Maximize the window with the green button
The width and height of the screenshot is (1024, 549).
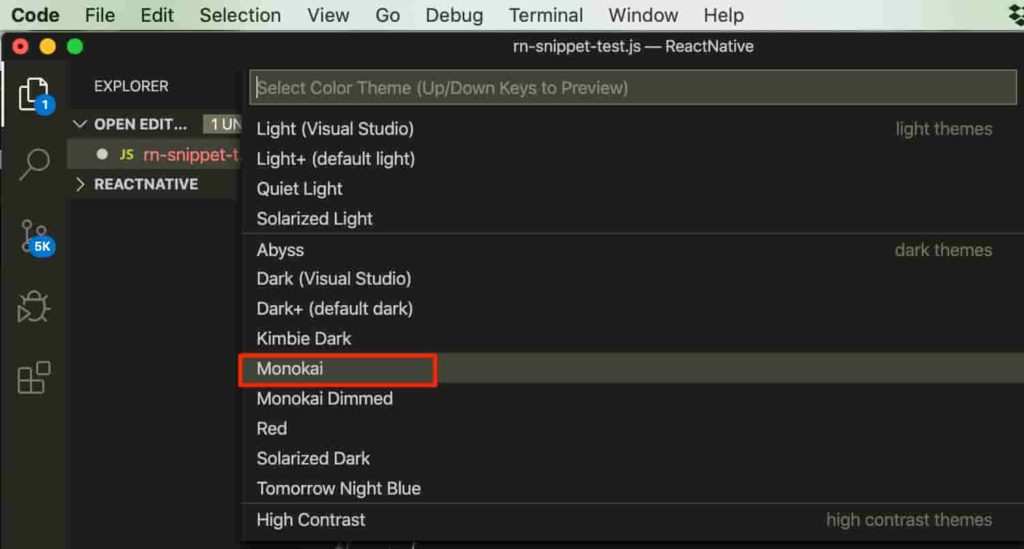coord(75,46)
